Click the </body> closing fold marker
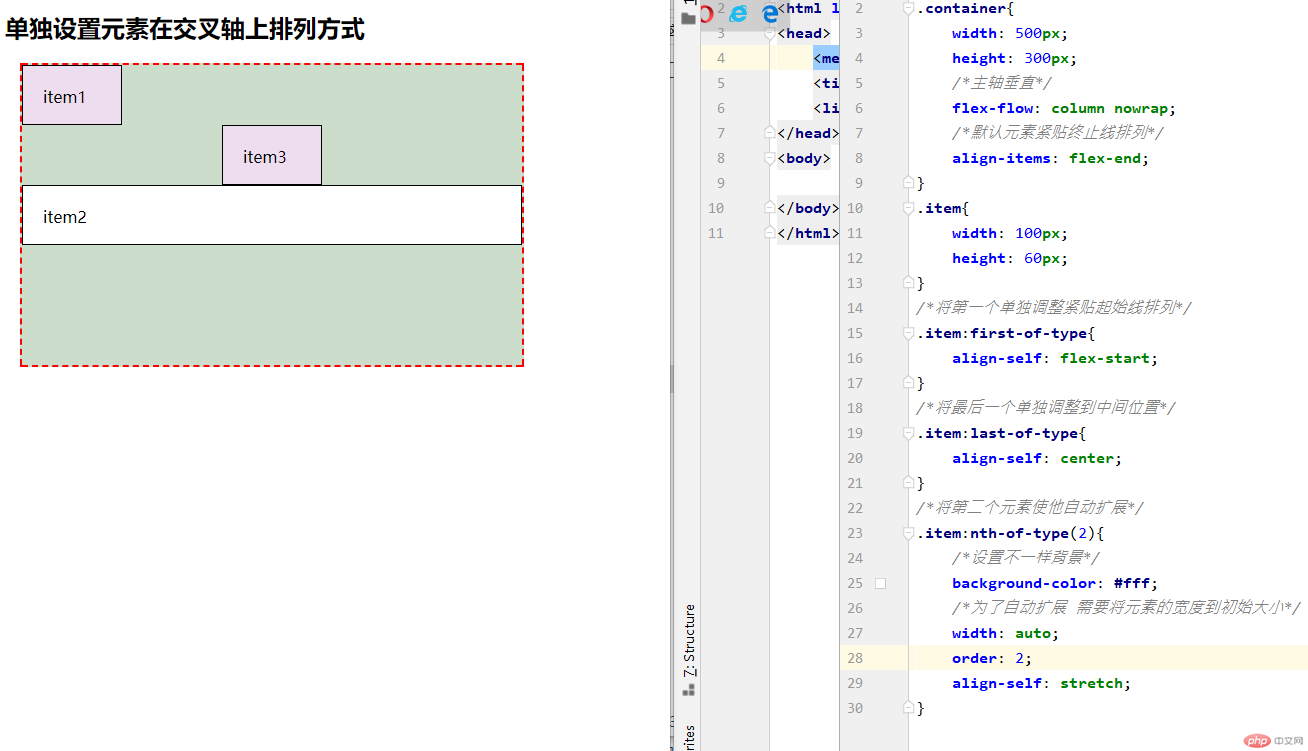1308x751 pixels. tap(769, 208)
